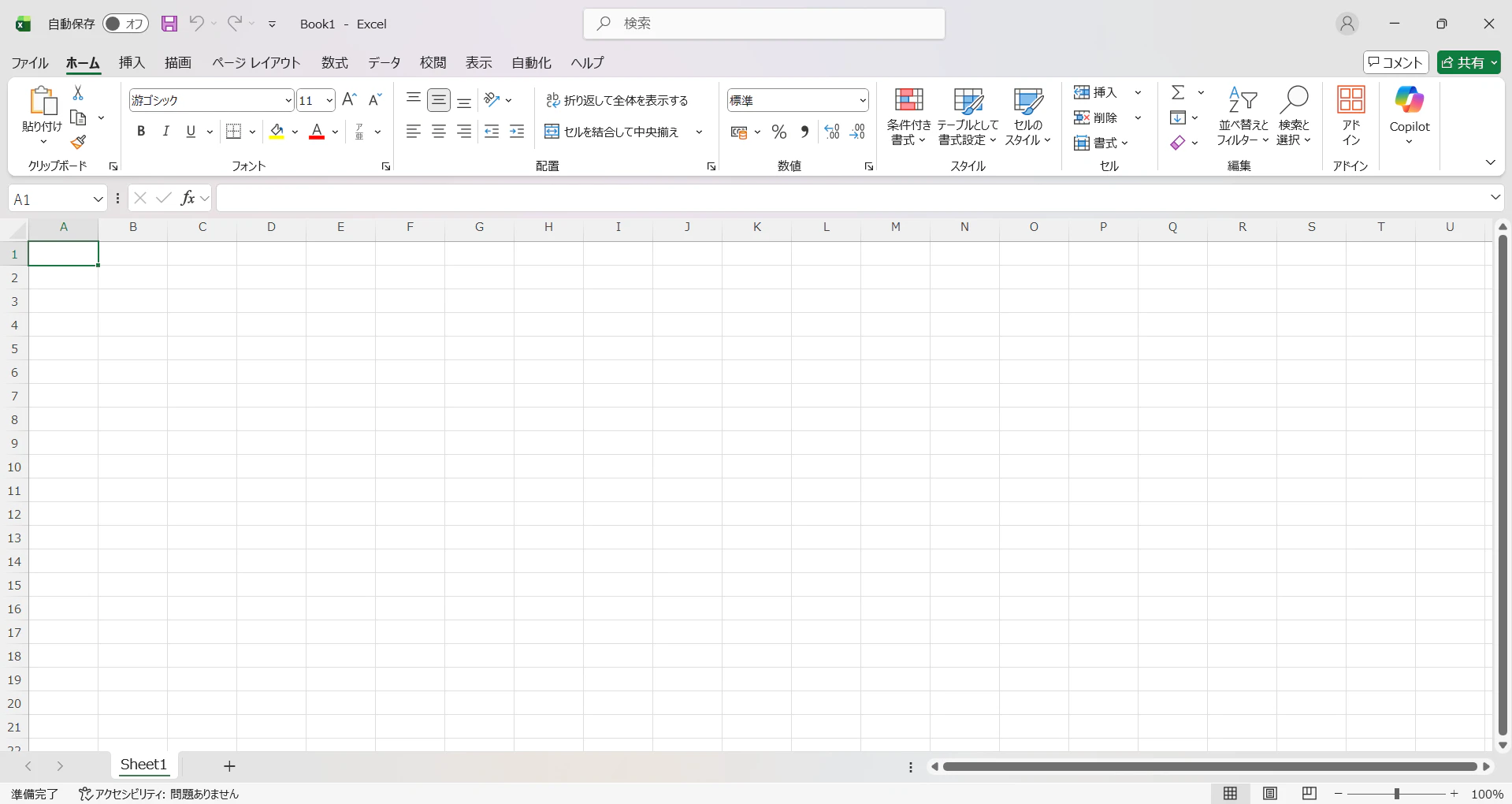Increase font size with the large A icon
Screen dimensions: 1512x804
point(350,99)
